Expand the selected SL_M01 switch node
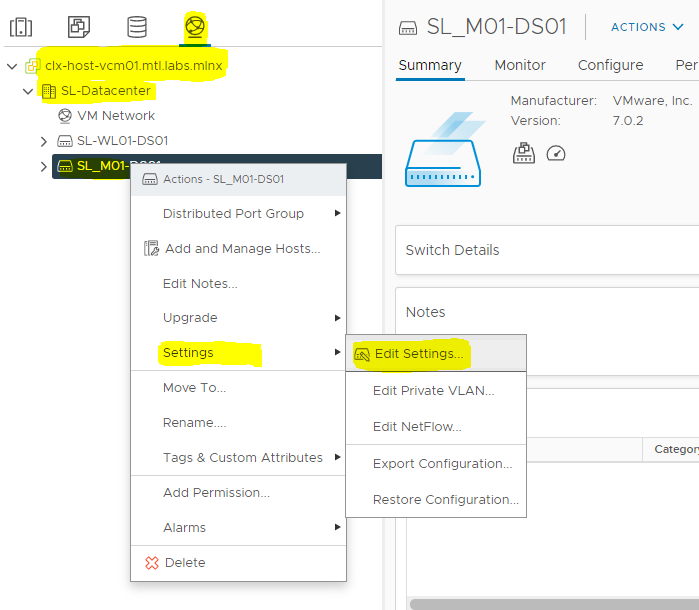 (44, 167)
